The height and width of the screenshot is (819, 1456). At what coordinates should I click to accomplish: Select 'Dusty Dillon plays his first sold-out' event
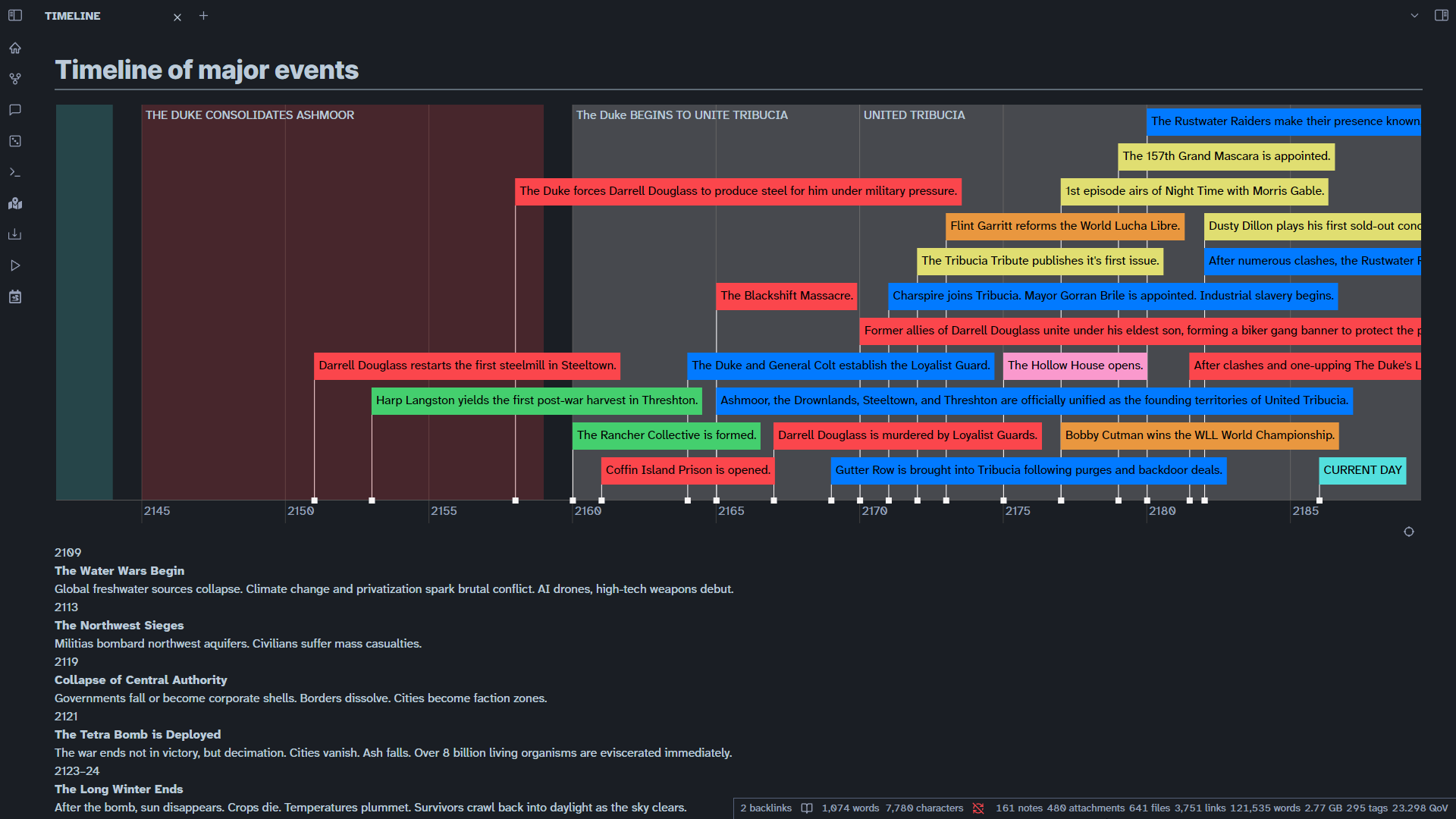tap(1313, 226)
